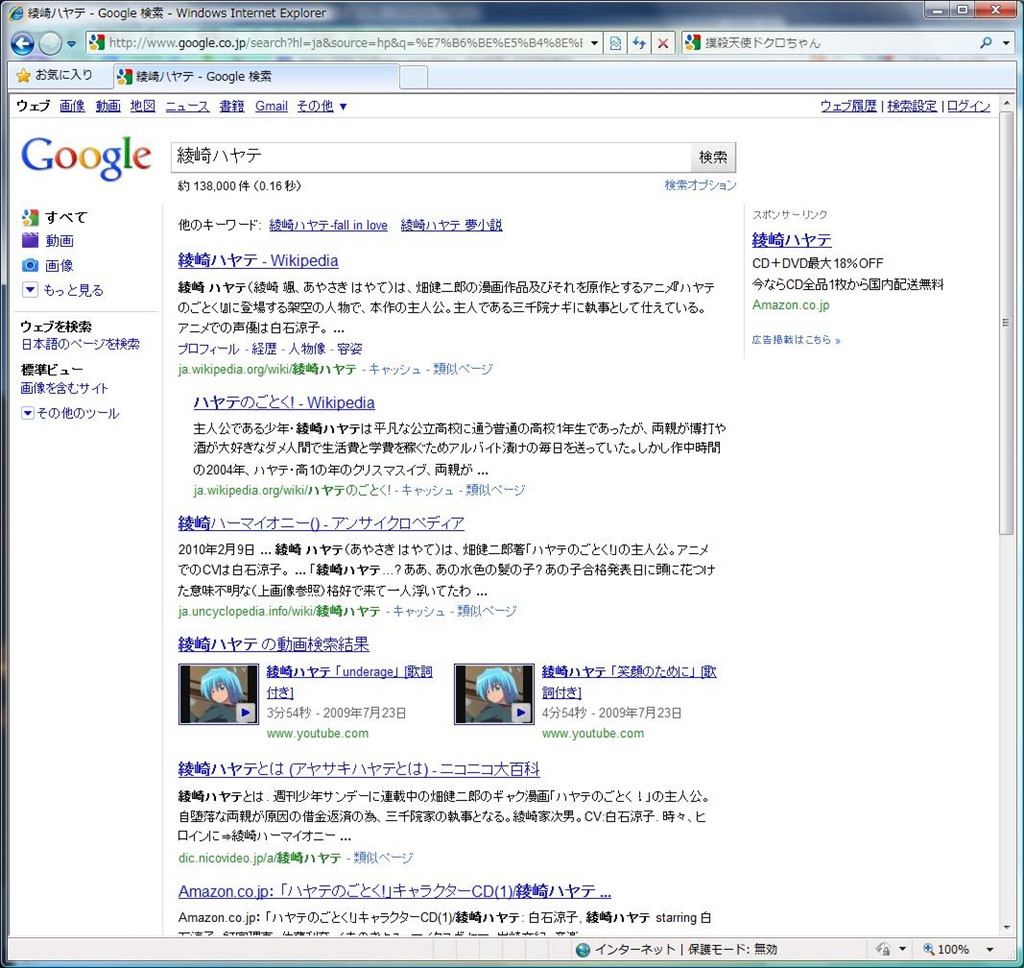Expand もっと見る in sidebar
This screenshot has height=968, width=1024.
(63, 290)
